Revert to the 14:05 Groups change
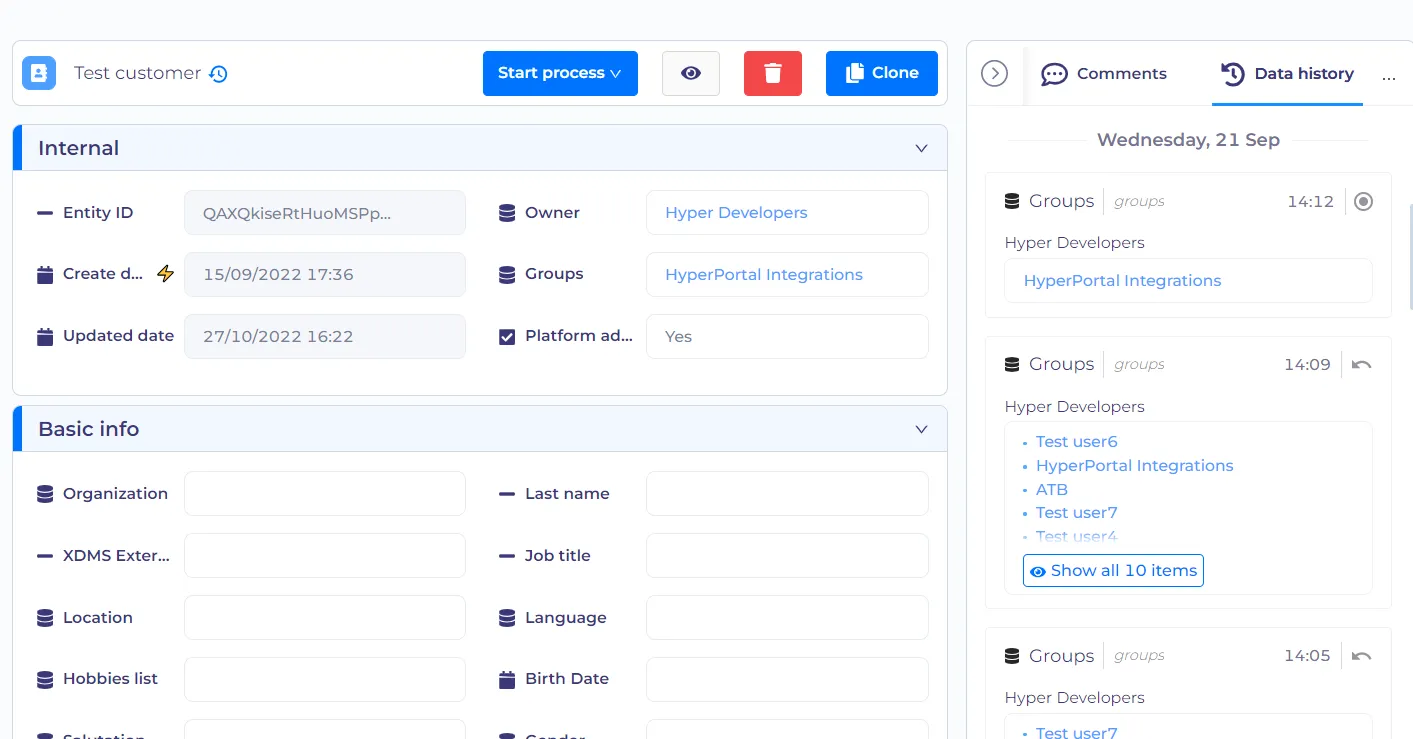Screen dimensions: 1413x739 click(x=1361, y=656)
